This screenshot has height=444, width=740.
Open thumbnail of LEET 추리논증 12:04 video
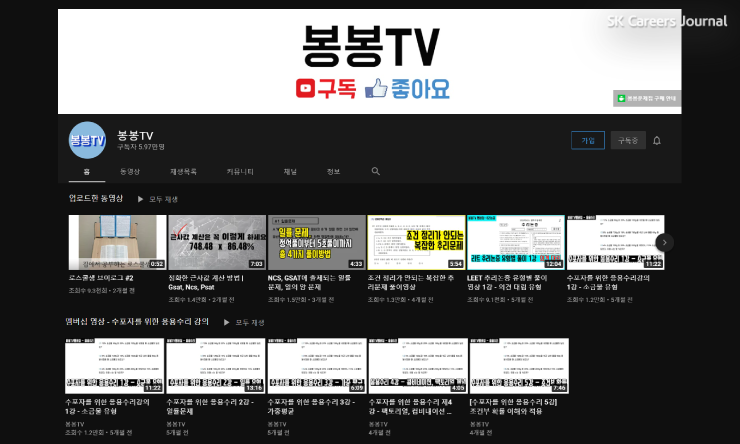pyautogui.click(x=516, y=243)
